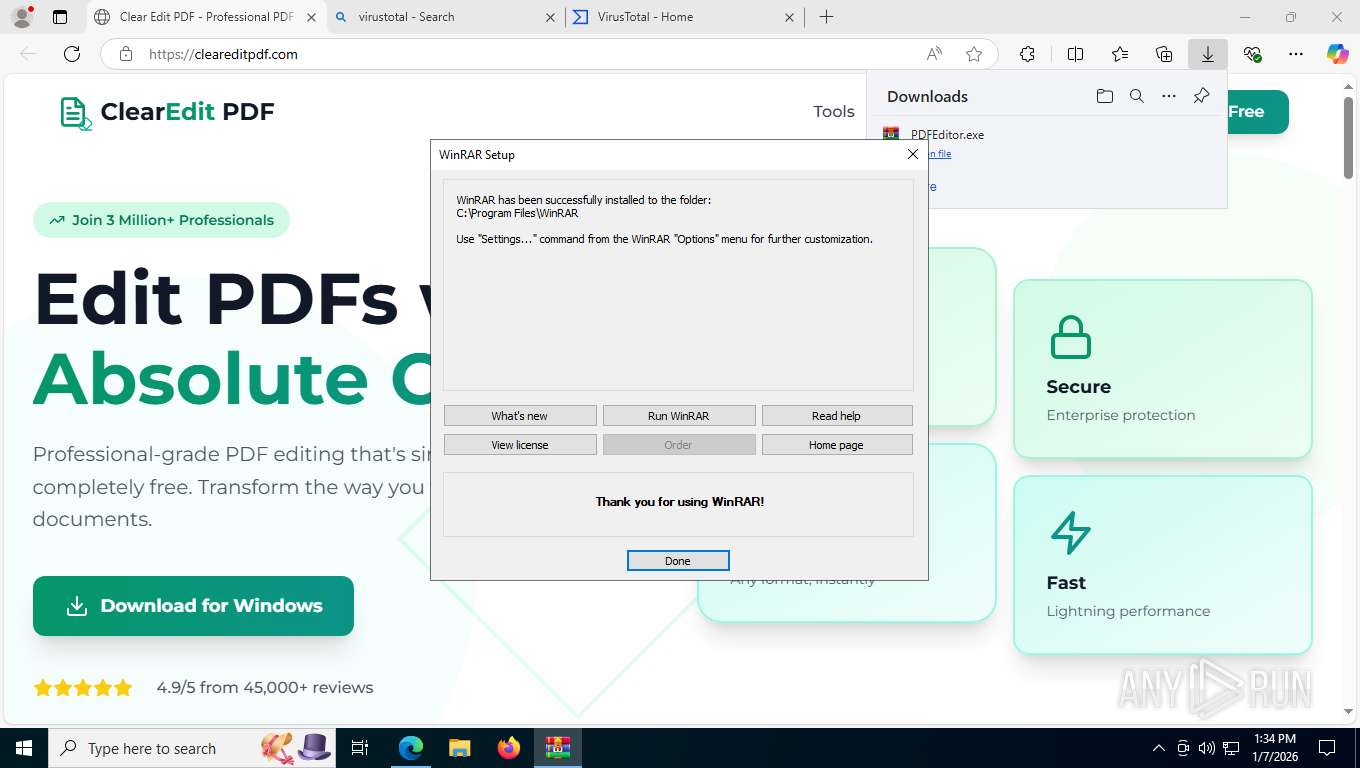
Task: Open More options in Downloads panel
Action: coord(1168,96)
